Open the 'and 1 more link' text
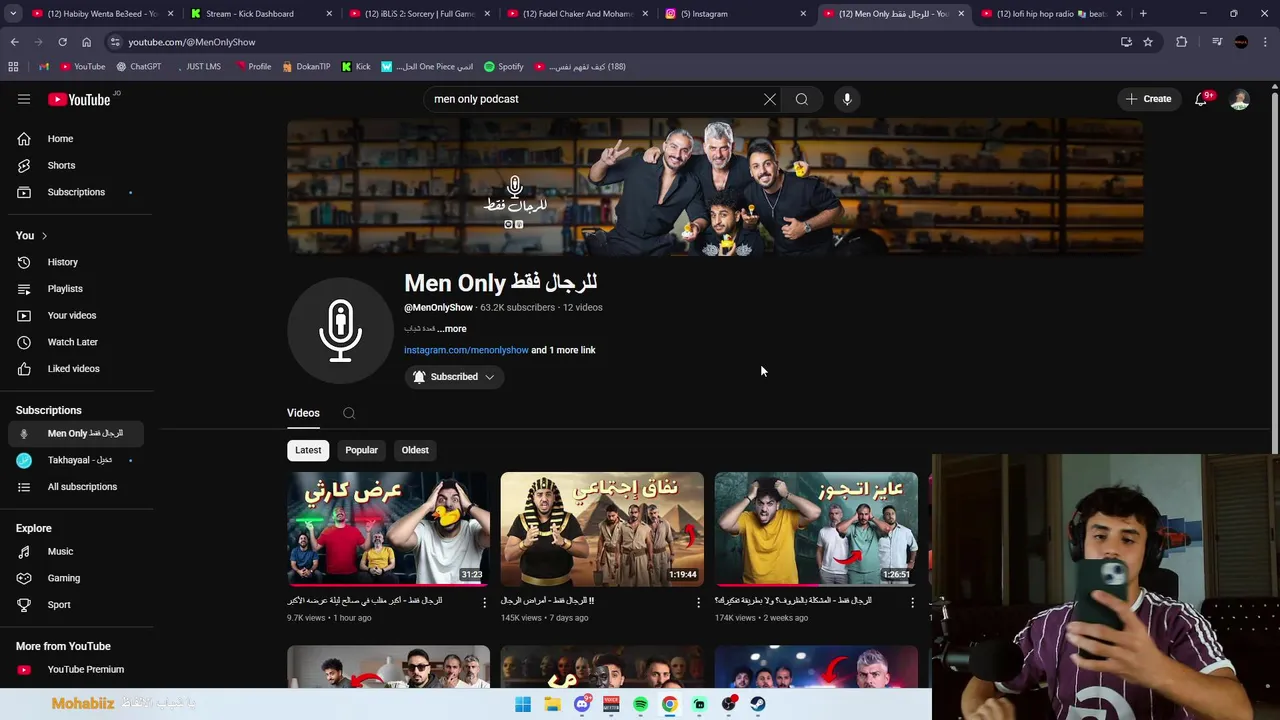This screenshot has width=1280, height=720. pyautogui.click(x=563, y=350)
